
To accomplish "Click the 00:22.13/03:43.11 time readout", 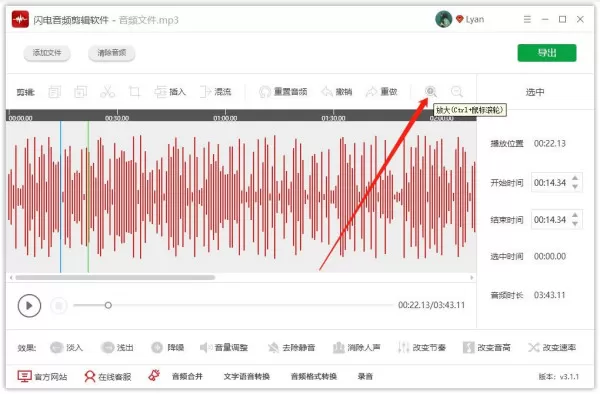I will 431,305.
